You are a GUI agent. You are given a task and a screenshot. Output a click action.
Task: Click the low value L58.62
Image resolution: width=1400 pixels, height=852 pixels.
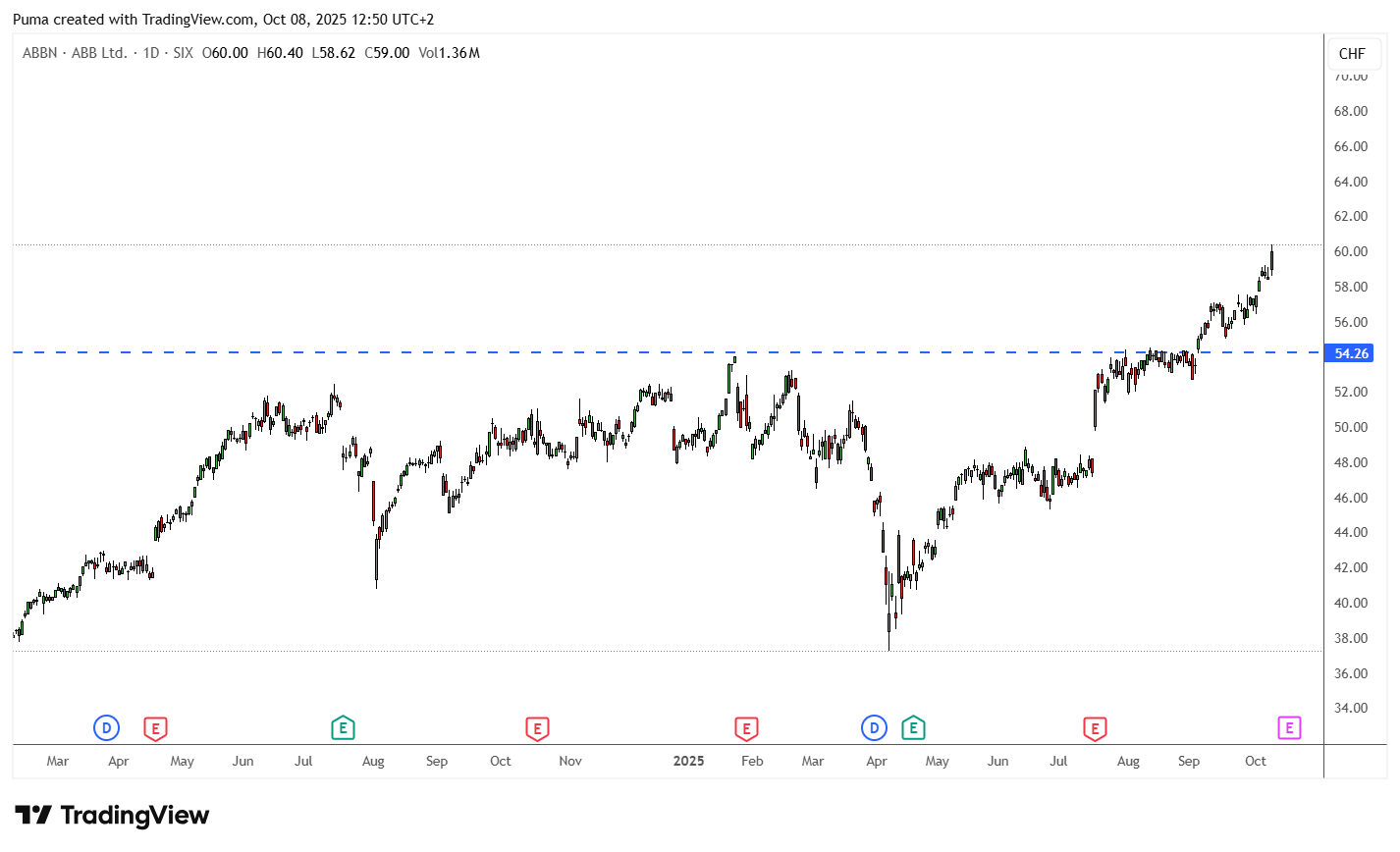point(334,53)
